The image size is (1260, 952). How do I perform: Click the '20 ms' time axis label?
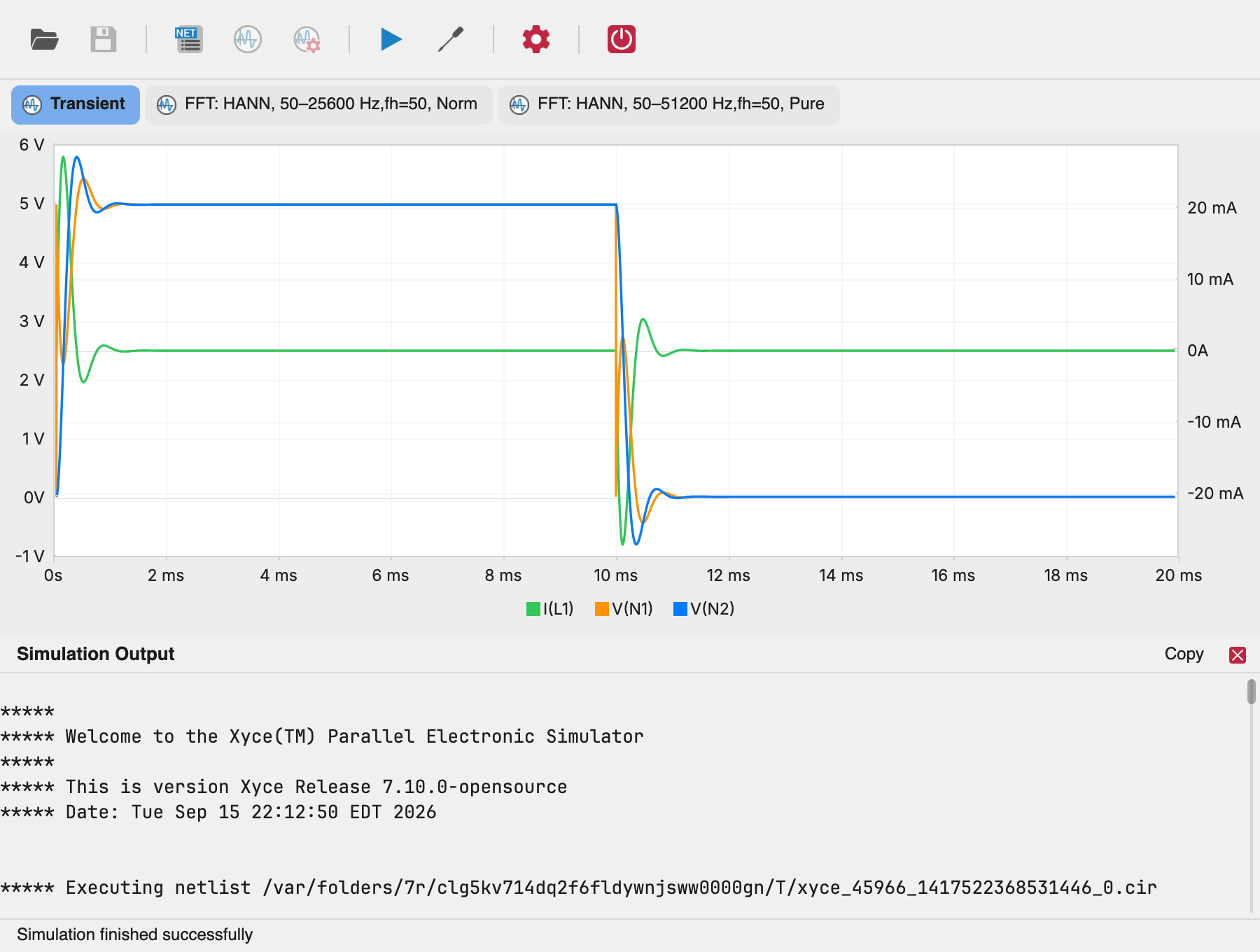1179,575
